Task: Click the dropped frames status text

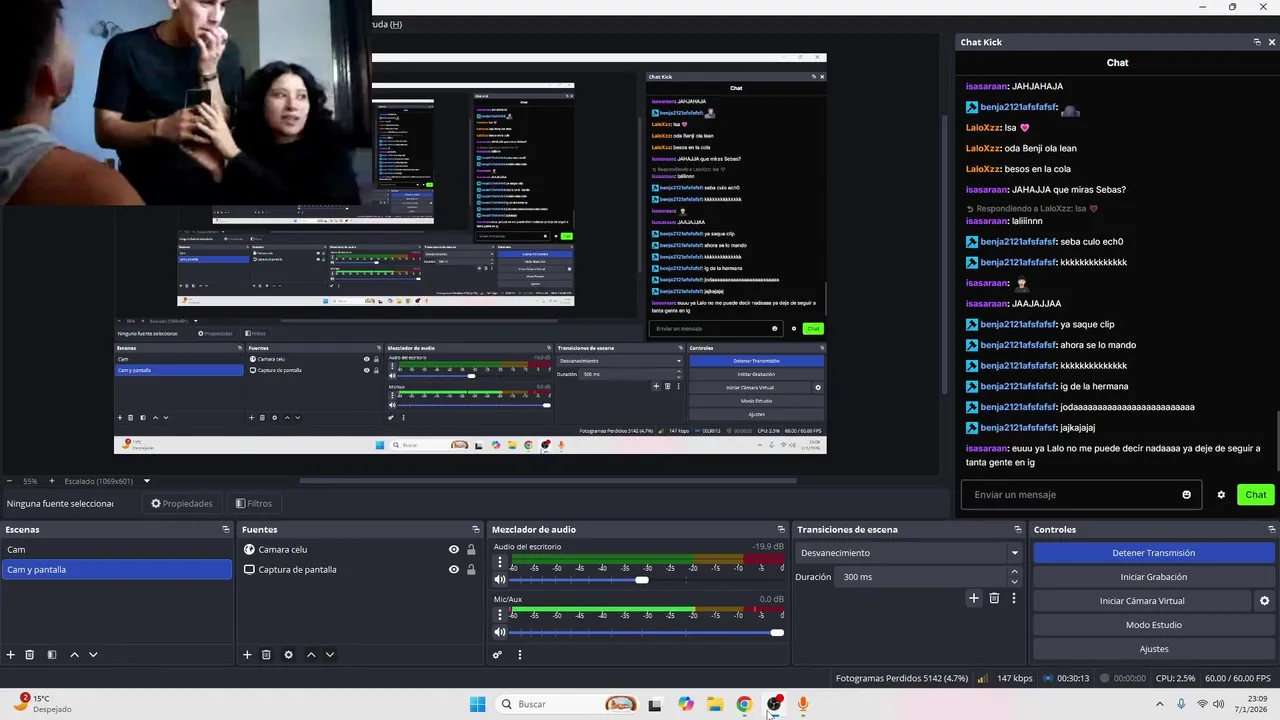Action: (902, 678)
